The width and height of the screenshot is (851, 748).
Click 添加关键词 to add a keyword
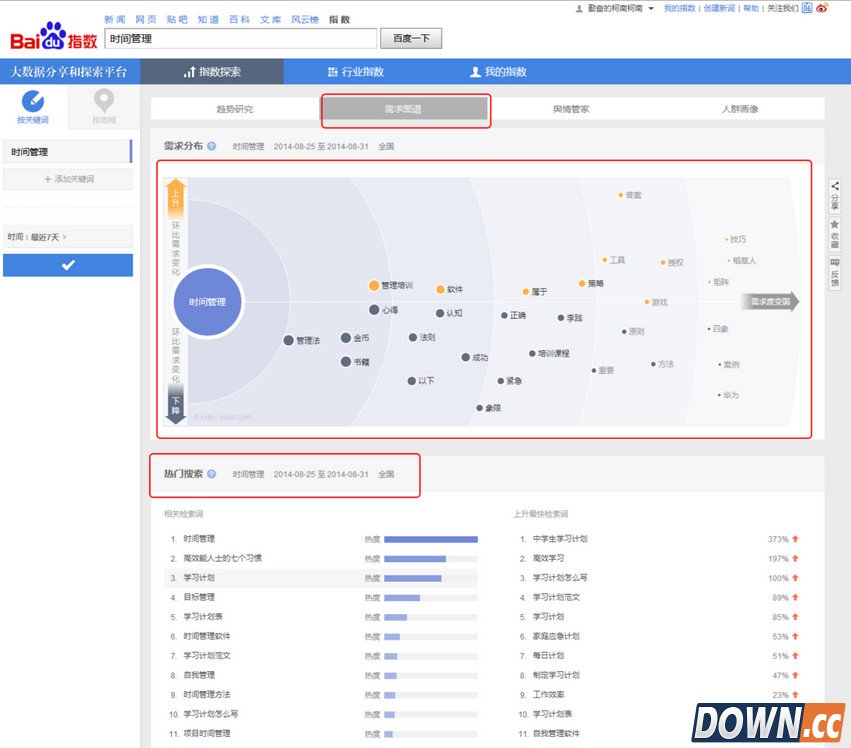(x=68, y=179)
